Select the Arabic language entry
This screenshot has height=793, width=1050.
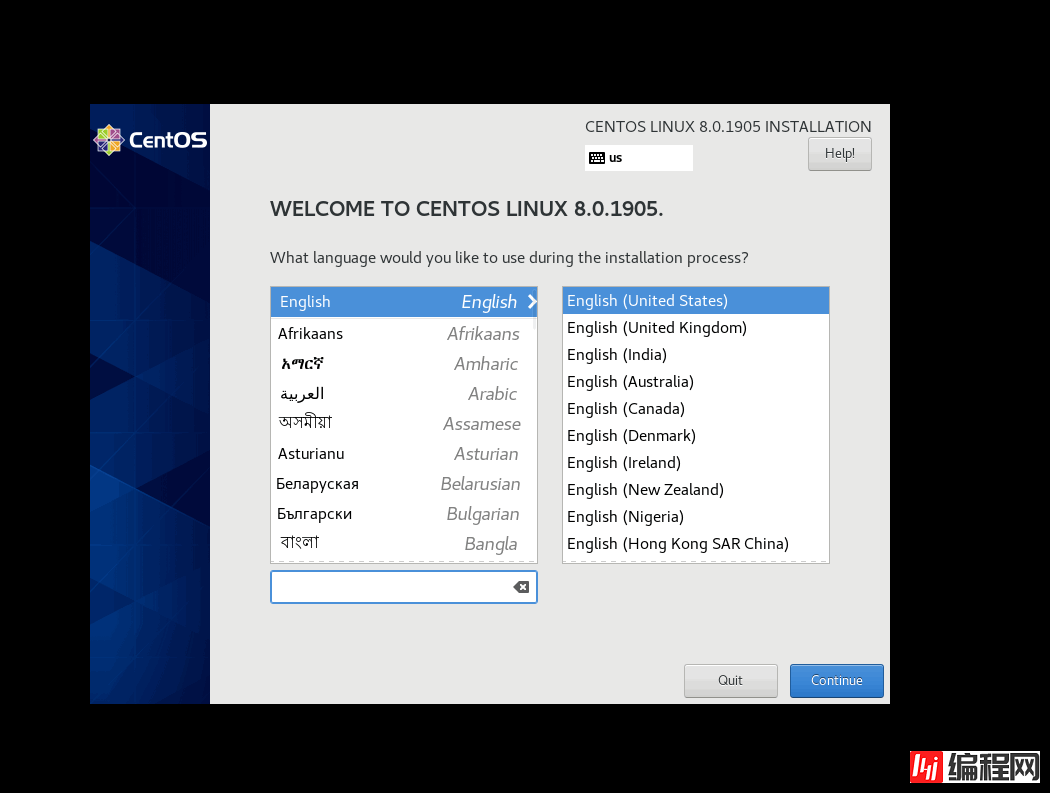point(400,394)
